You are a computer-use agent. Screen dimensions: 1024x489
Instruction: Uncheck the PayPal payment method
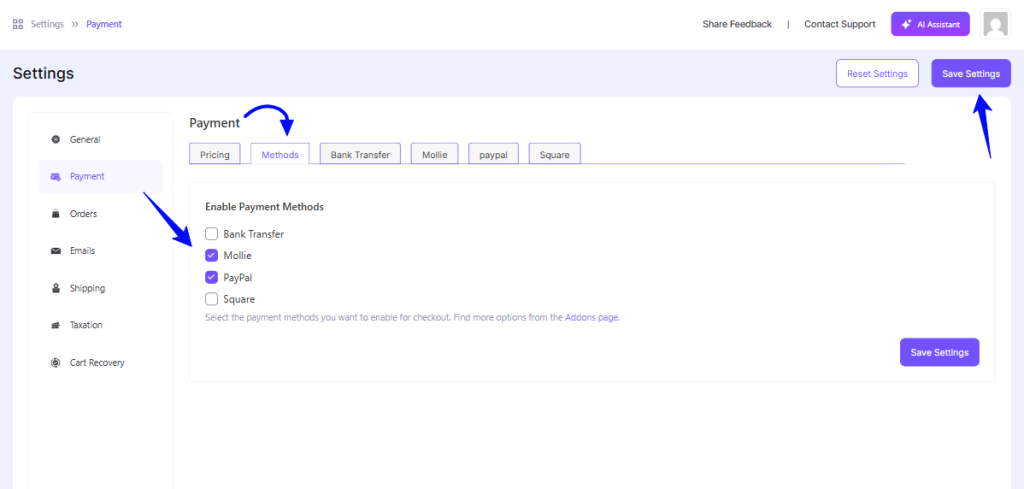pos(212,277)
